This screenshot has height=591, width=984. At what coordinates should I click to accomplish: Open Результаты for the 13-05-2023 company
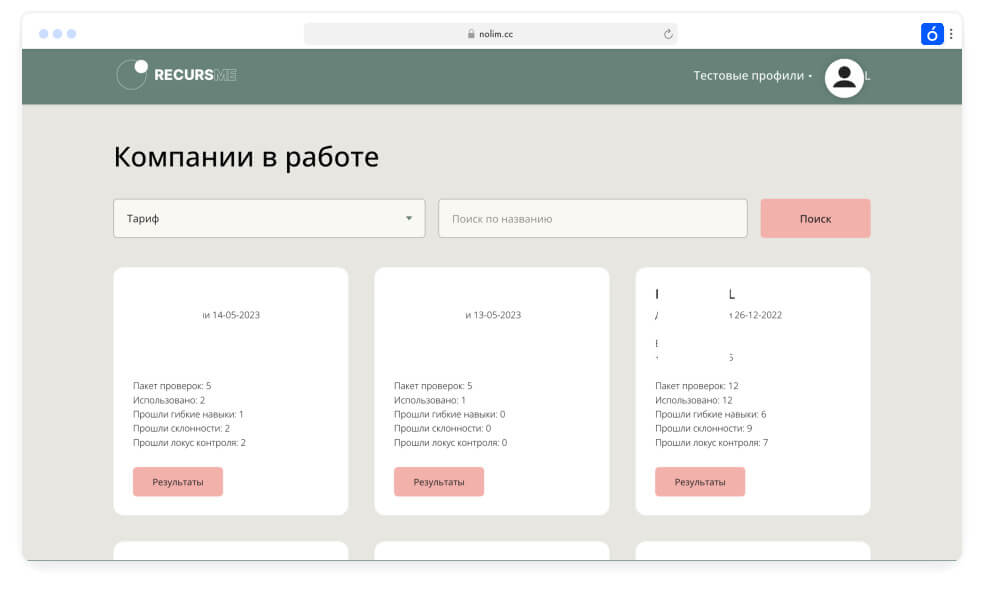pyautogui.click(x=439, y=482)
